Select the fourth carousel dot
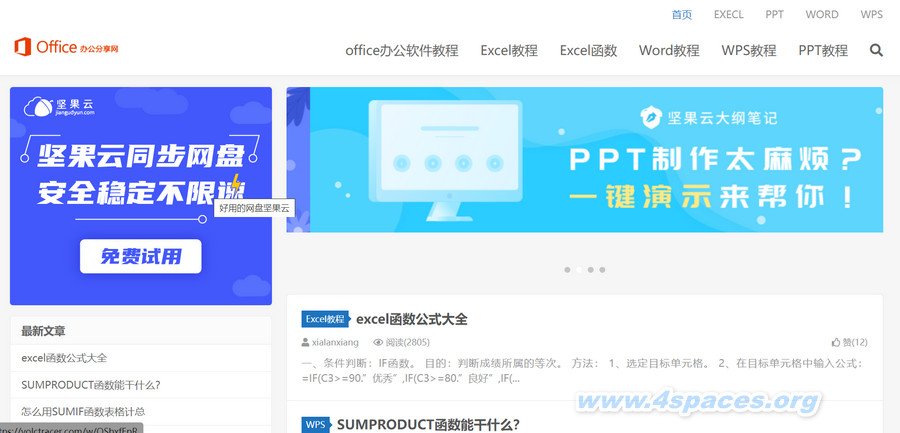This screenshot has width=900, height=433. (602, 270)
